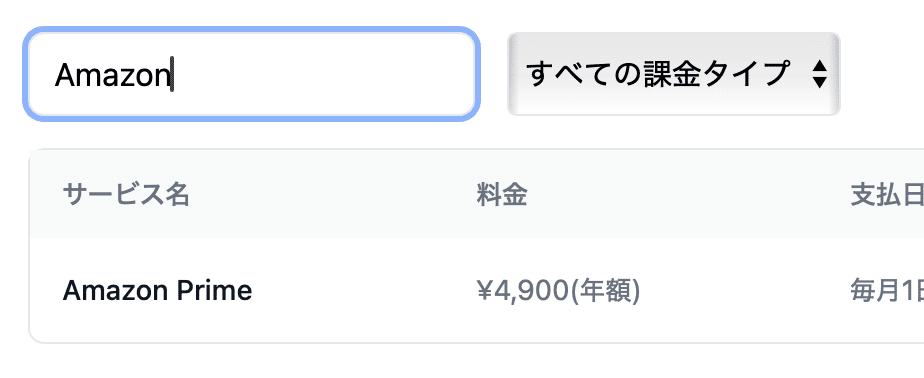Click the table header row background
924x378 pixels.
tap(477, 194)
